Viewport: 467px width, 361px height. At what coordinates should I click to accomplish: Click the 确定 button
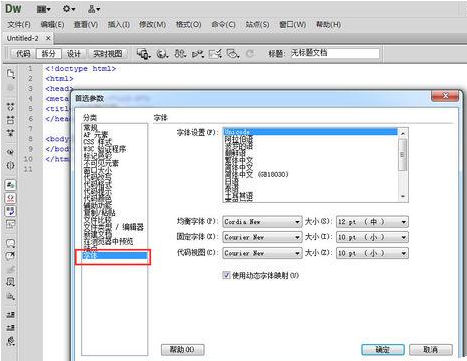pyautogui.click(x=383, y=349)
